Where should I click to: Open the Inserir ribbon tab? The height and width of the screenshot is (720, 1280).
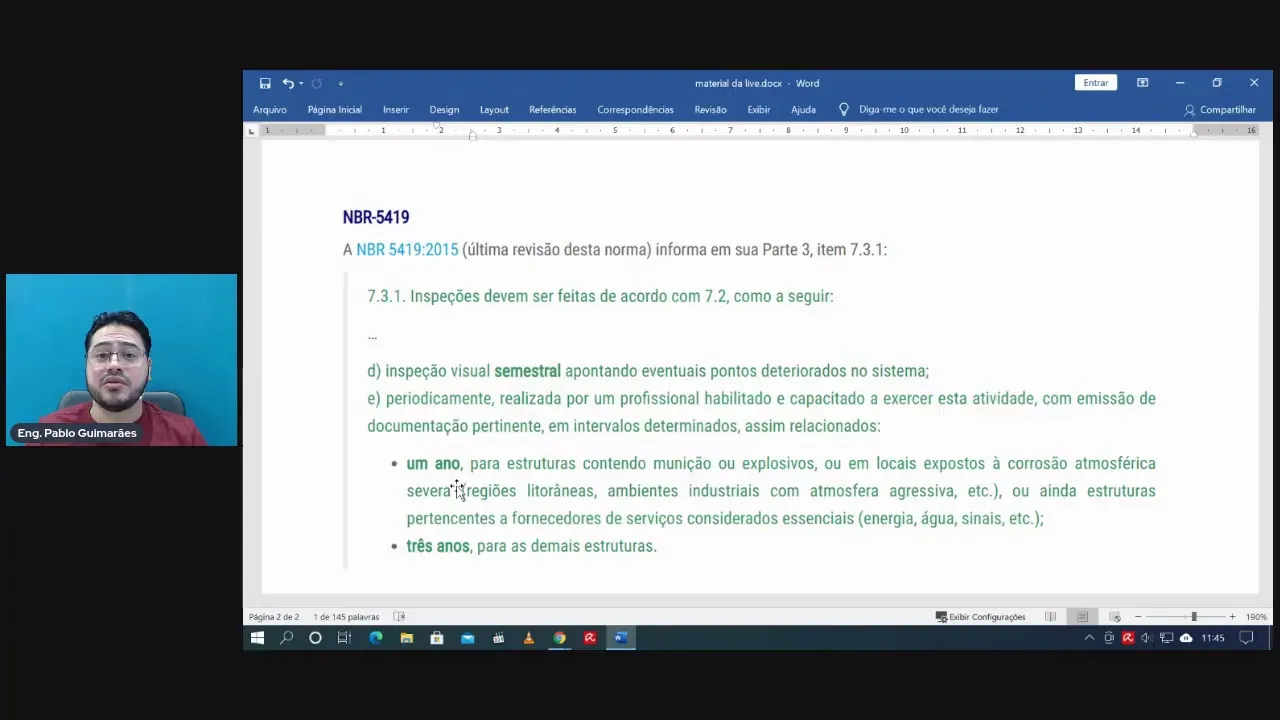(x=395, y=110)
